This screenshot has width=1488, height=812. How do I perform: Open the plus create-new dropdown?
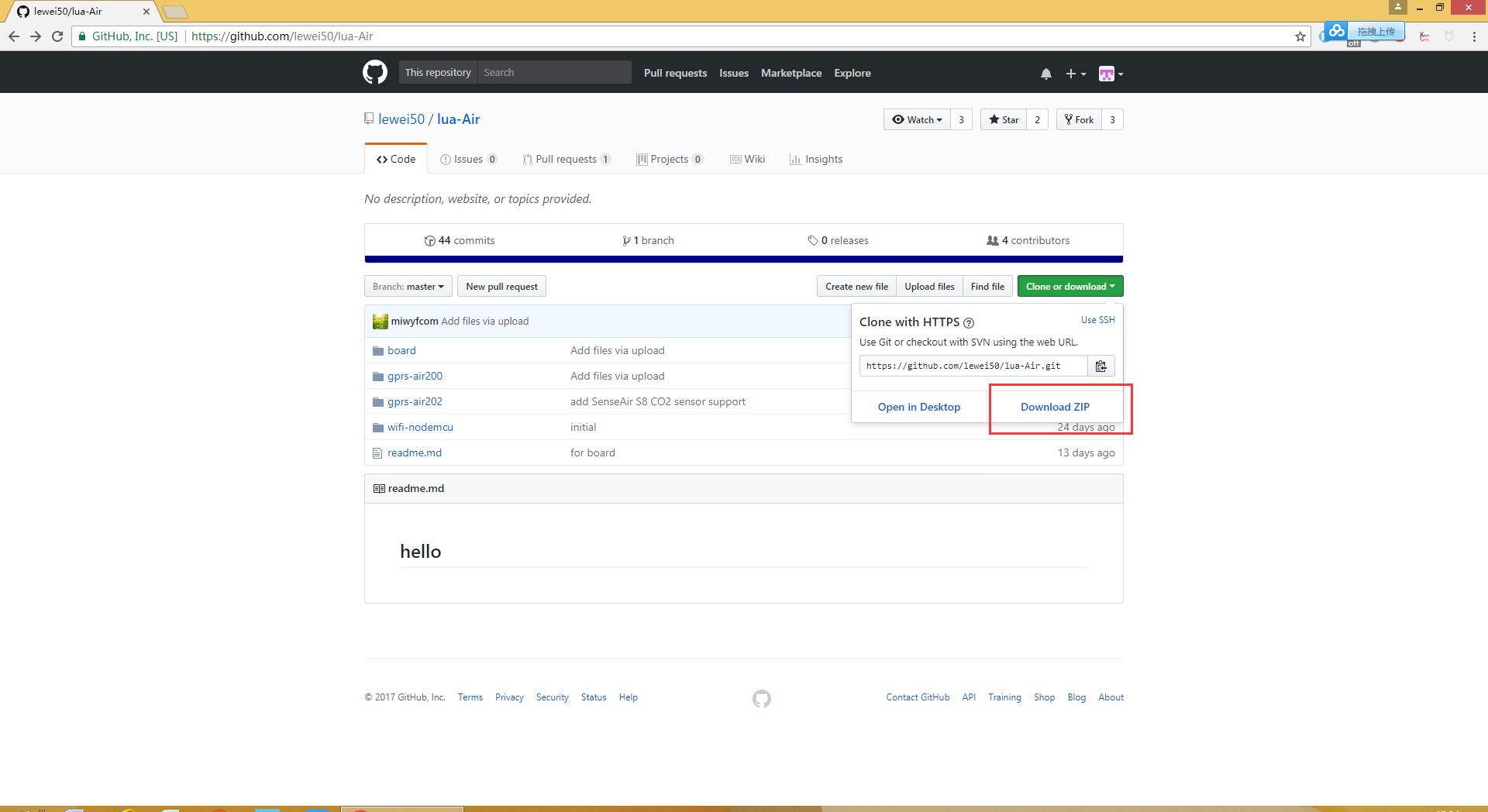(x=1075, y=74)
